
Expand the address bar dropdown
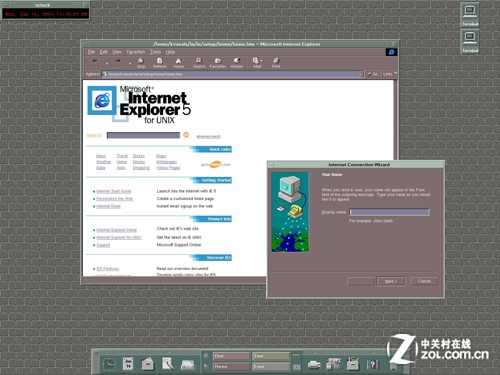362,74
